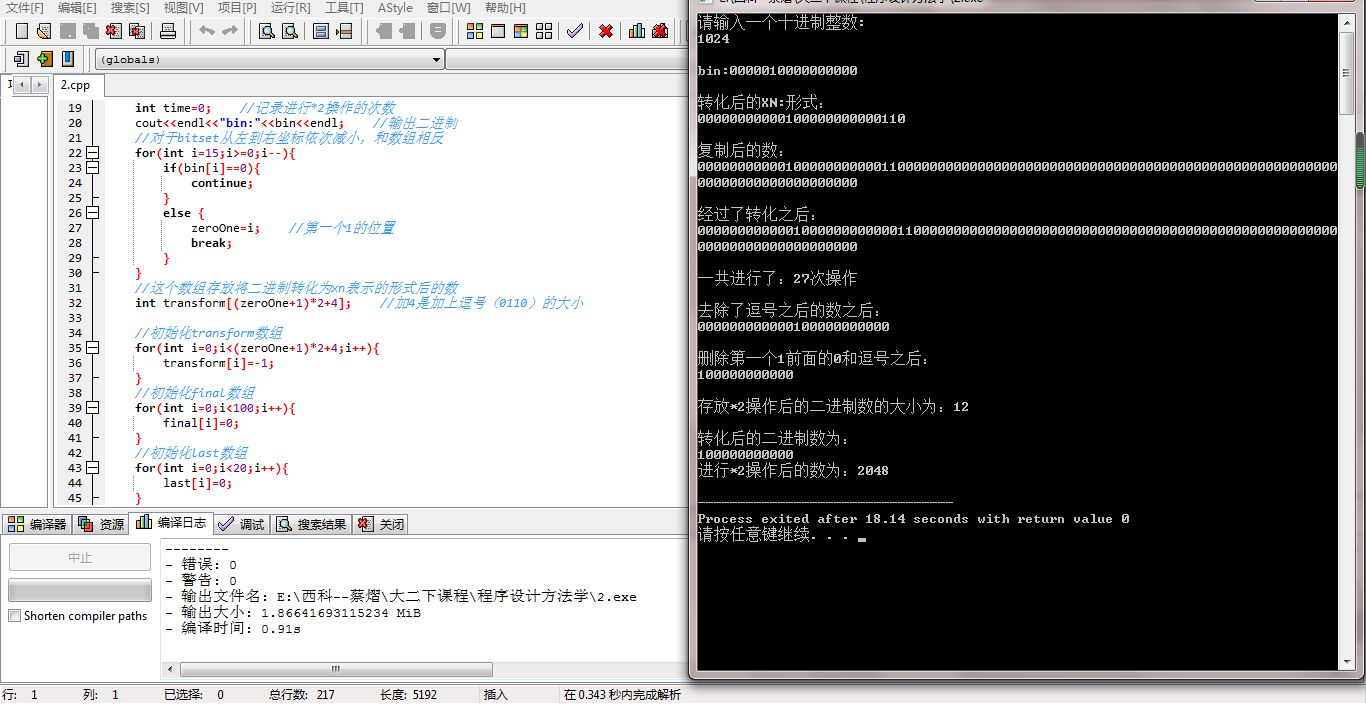Image resolution: width=1366 pixels, height=704 pixels.
Task: Click status bar 插入 mode indicator
Action: (496, 694)
